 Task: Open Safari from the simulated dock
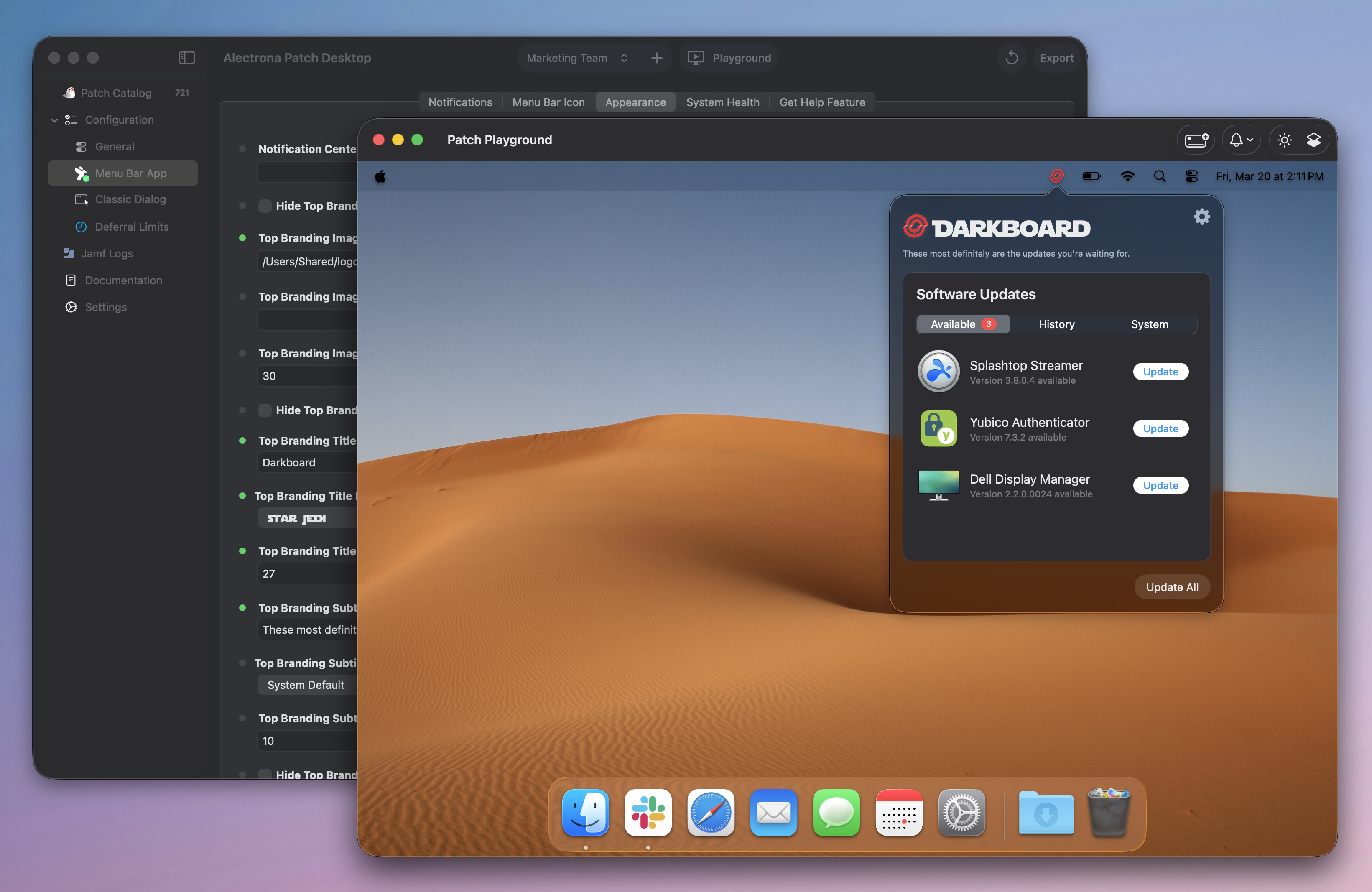(x=711, y=813)
